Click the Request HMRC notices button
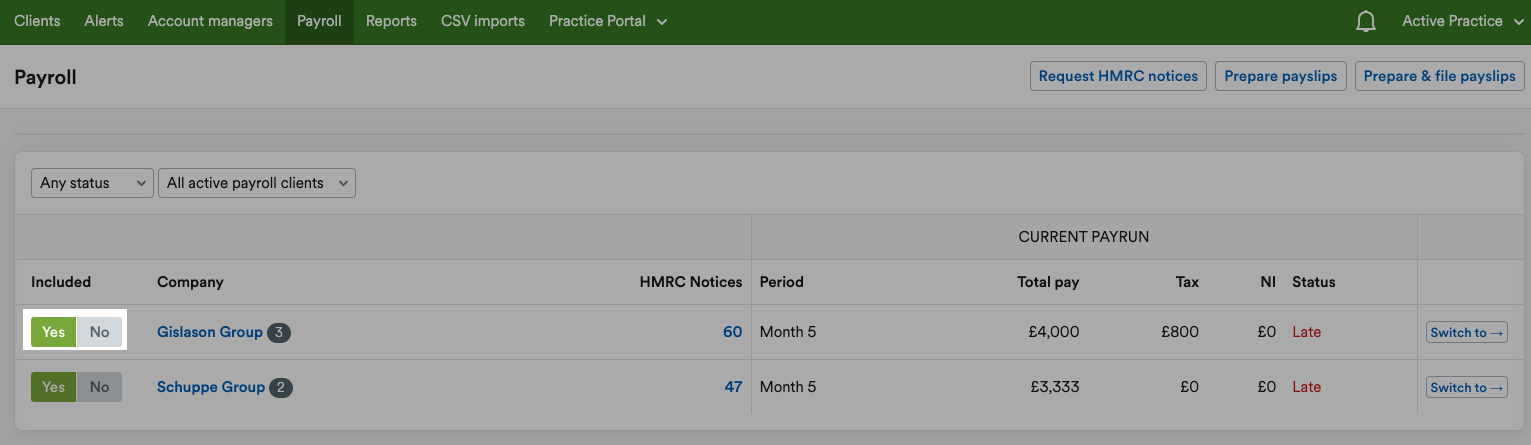 (x=1118, y=76)
